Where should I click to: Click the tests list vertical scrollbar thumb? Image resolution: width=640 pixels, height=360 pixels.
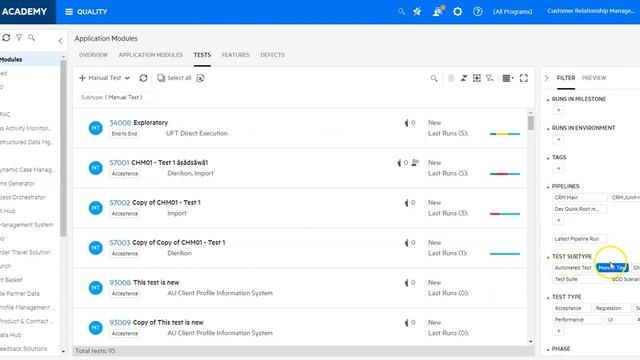pyautogui.click(x=531, y=123)
